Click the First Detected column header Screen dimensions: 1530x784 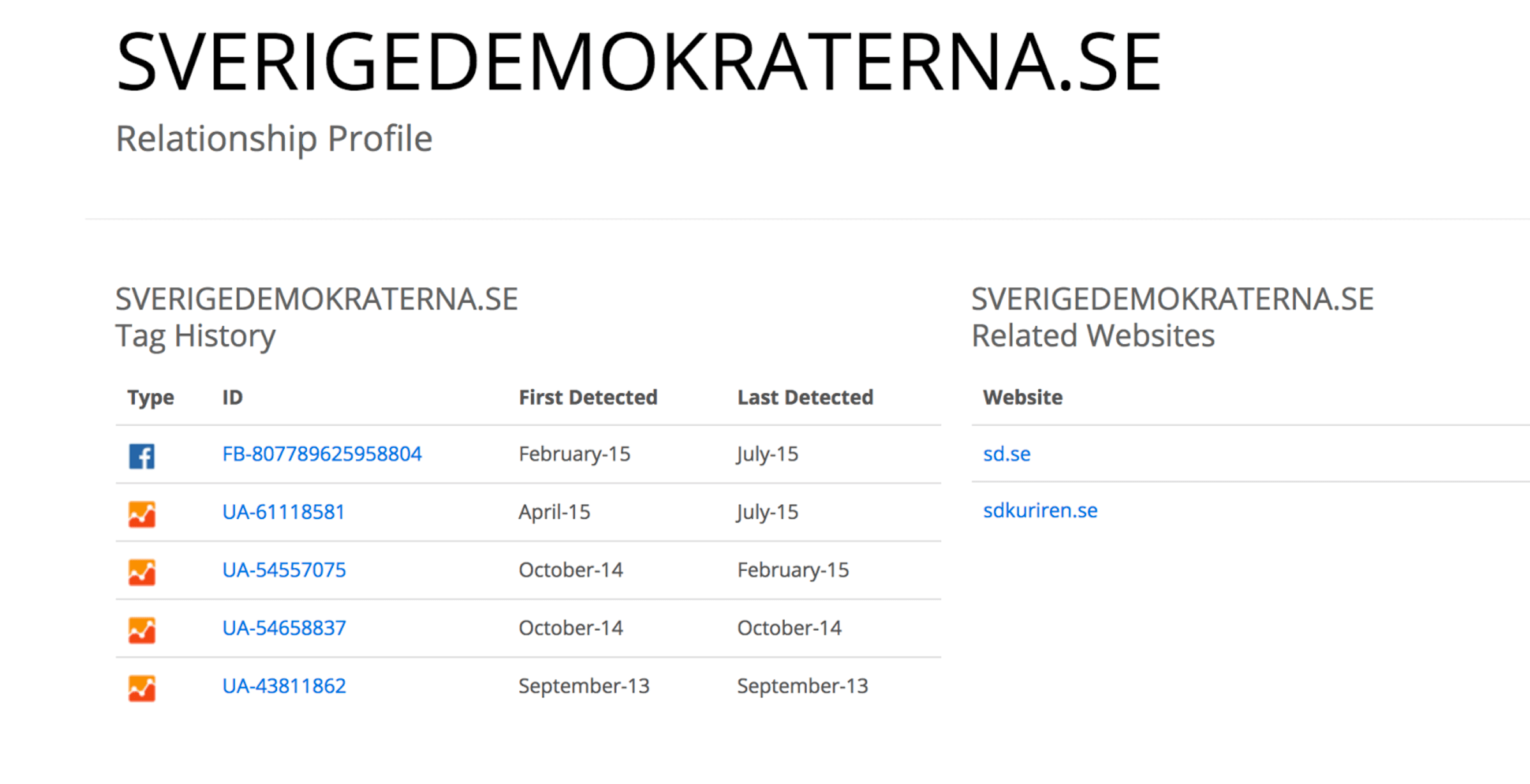point(588,398)
